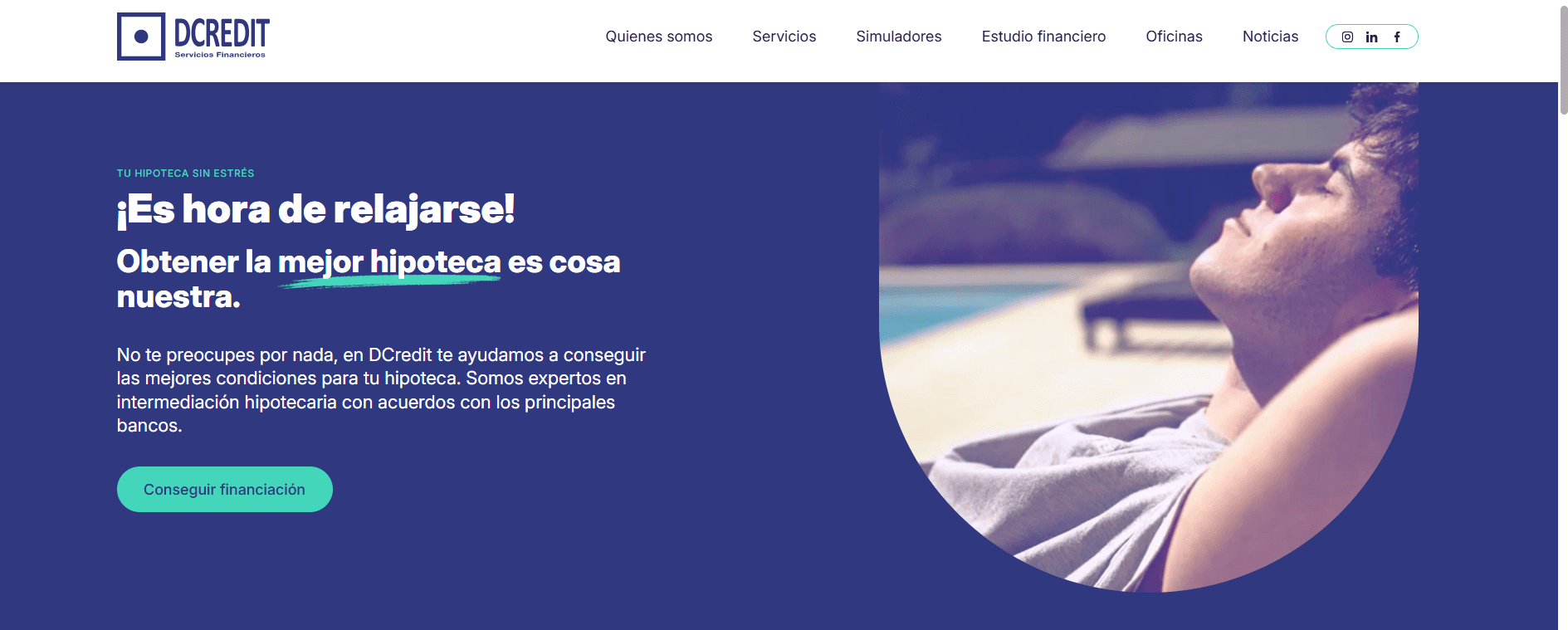
Task: Navigate to Oficinas
Action: click(x=1174, y=37)
